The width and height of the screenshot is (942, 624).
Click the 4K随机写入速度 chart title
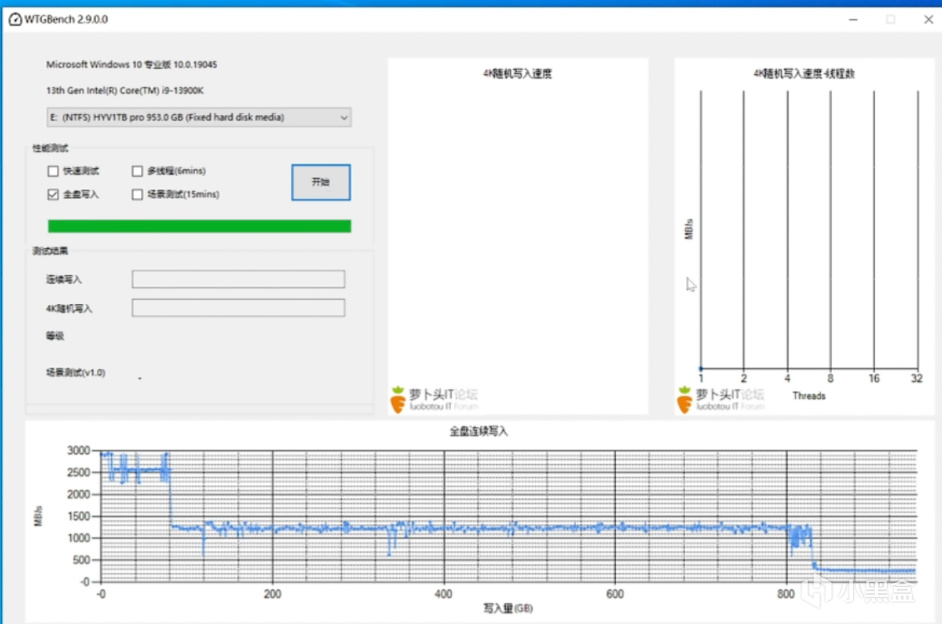[517, 73]
